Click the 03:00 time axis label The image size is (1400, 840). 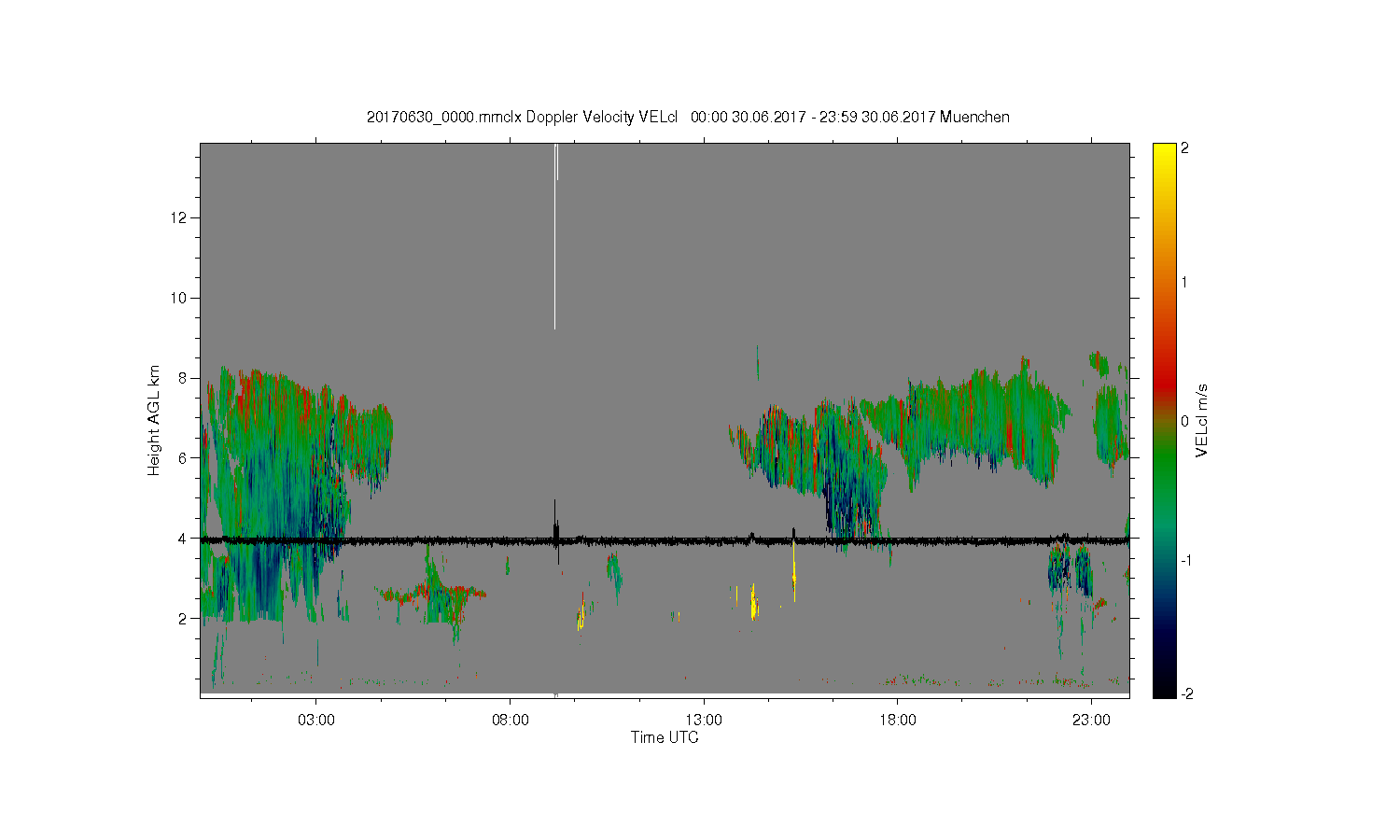click(x=316, y=721)
